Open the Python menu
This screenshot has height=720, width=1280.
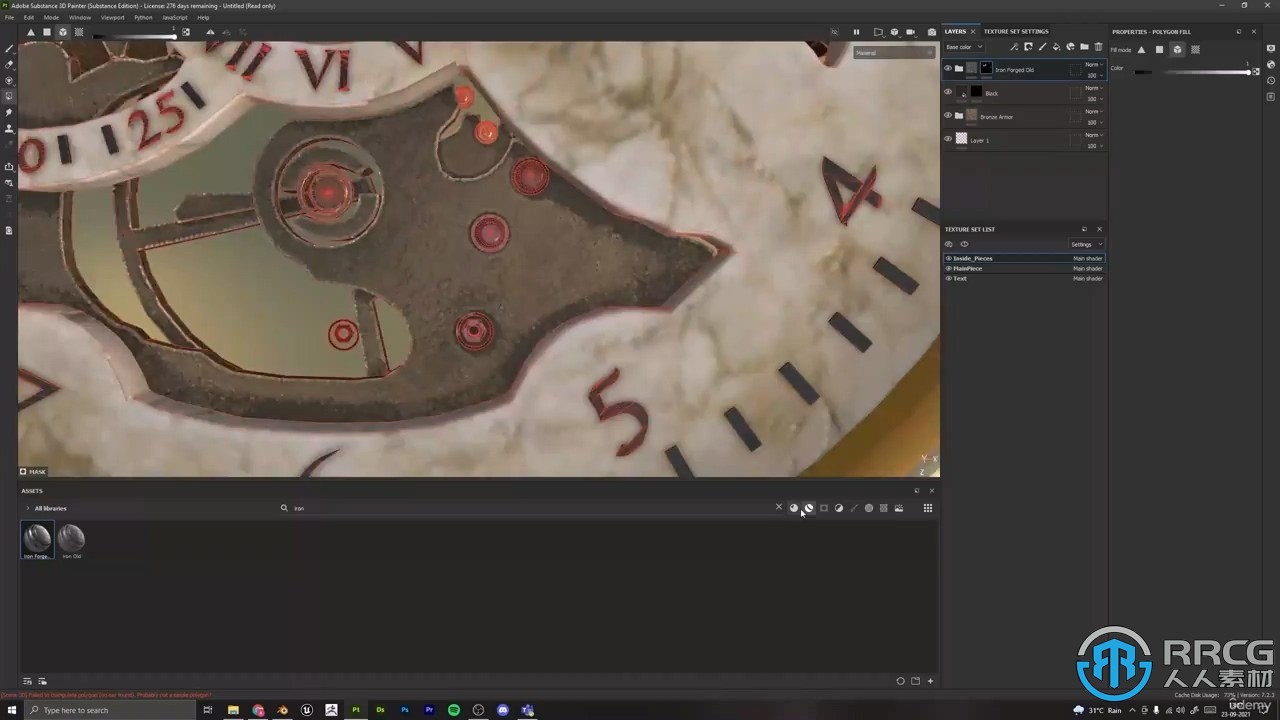tap(143, 17)
